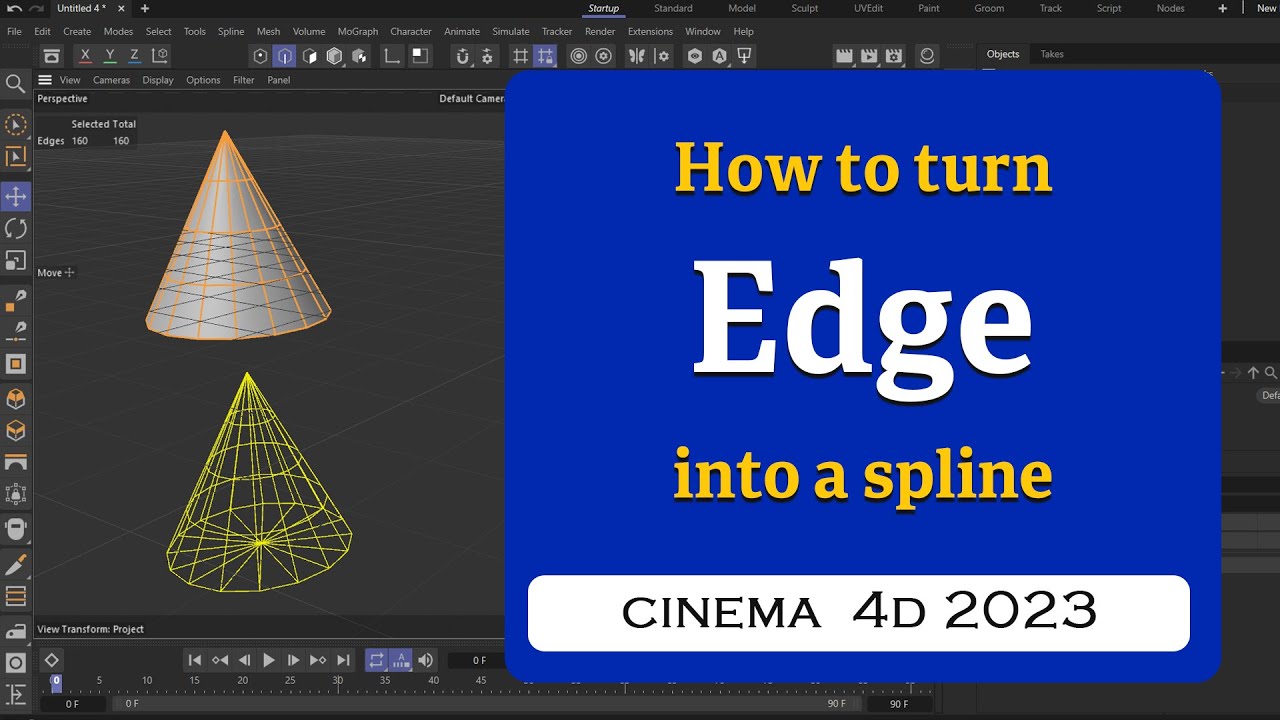Viewport: 1280px width, 720px height.
Task: Add new layout with plus button
Action: tap(1222, 8)
